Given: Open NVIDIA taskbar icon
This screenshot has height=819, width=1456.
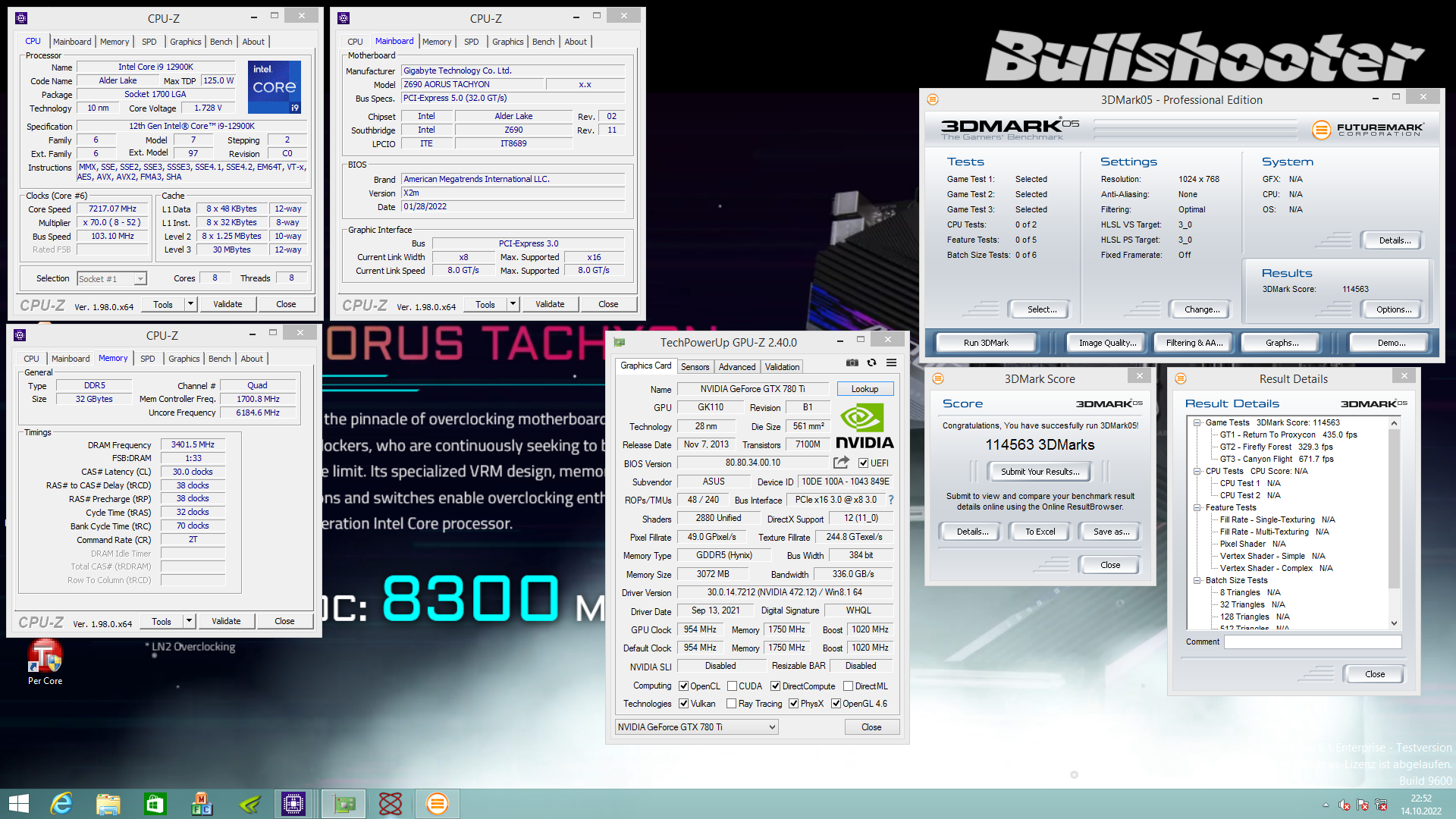Looking at the screenshot, I should coord(249,804).
